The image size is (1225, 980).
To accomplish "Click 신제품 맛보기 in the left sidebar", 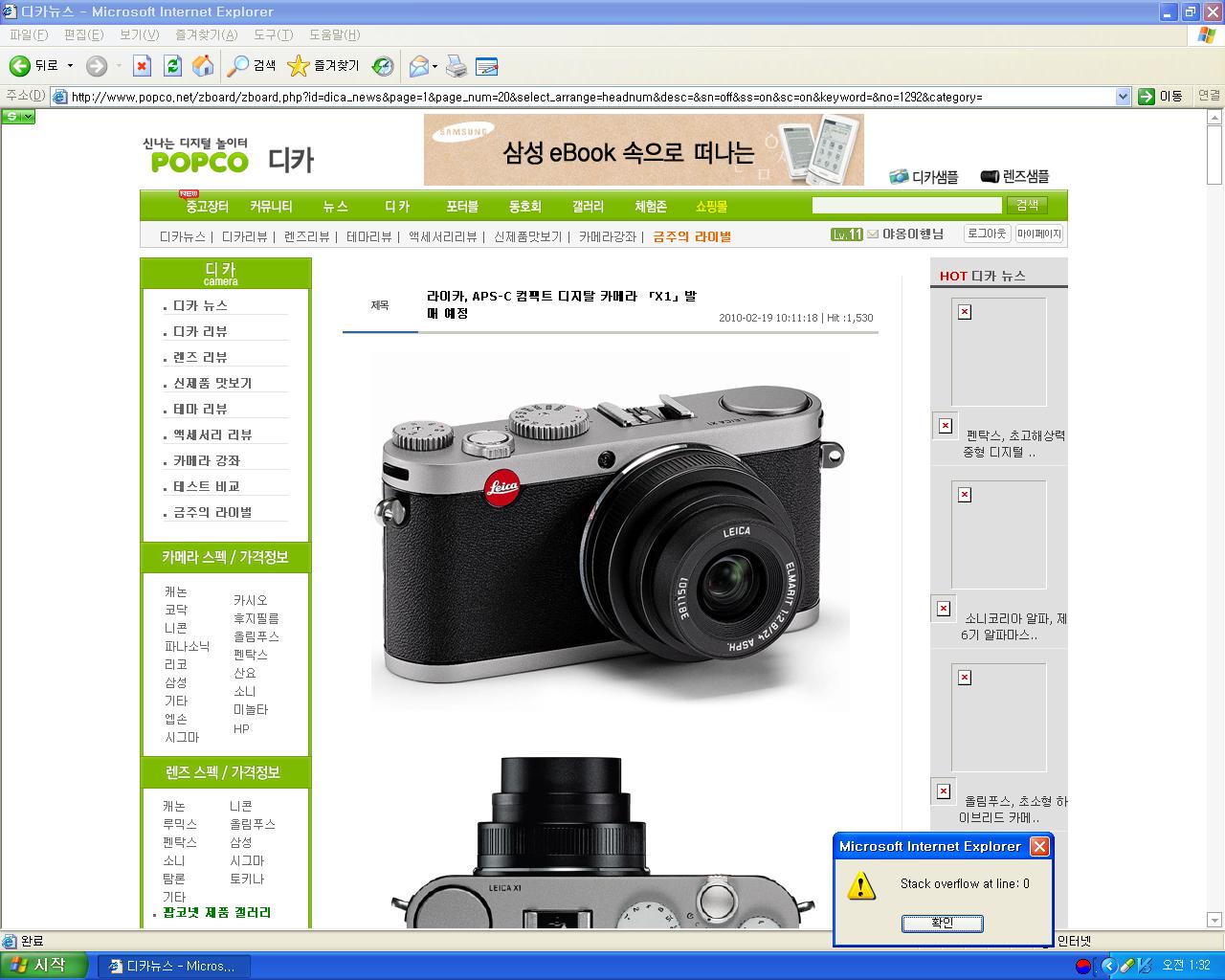I will coord(212,383).
